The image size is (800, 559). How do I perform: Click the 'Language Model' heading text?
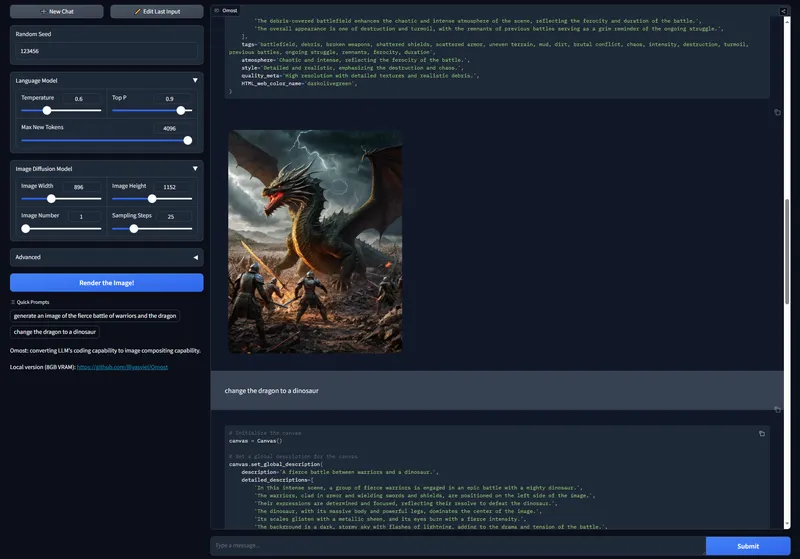[x=36, y=81]
